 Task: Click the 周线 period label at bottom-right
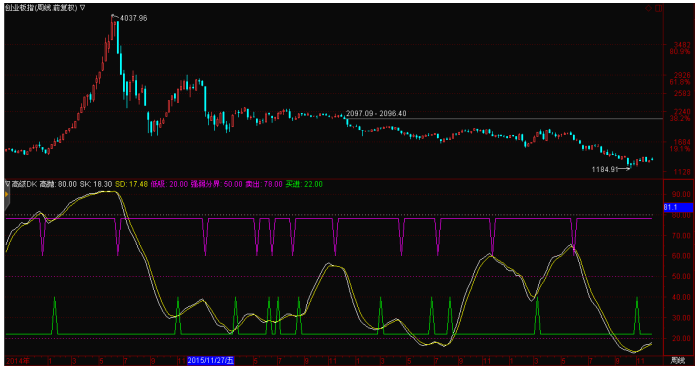(678, 360)
